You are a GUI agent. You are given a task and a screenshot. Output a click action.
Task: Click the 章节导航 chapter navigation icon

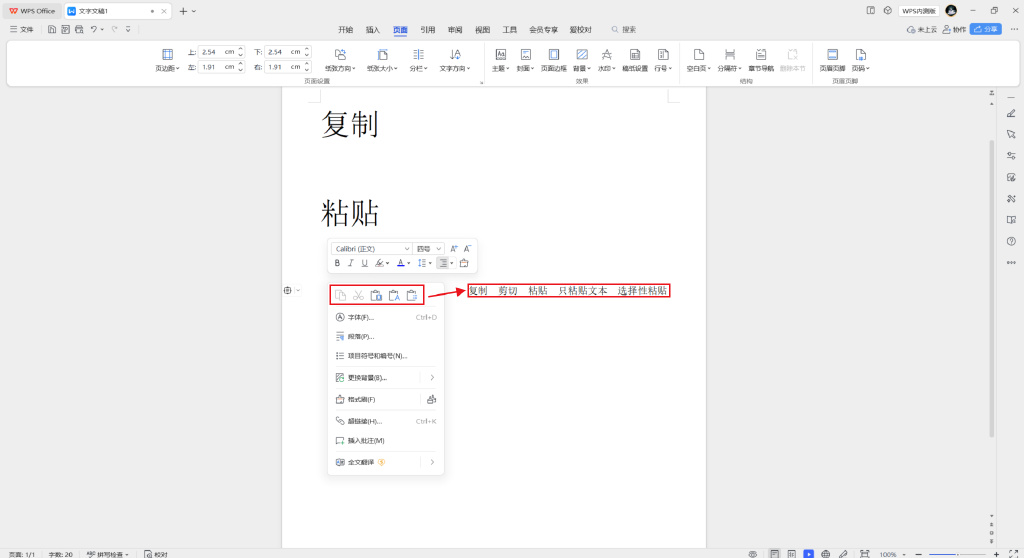[x=761, y=55]
